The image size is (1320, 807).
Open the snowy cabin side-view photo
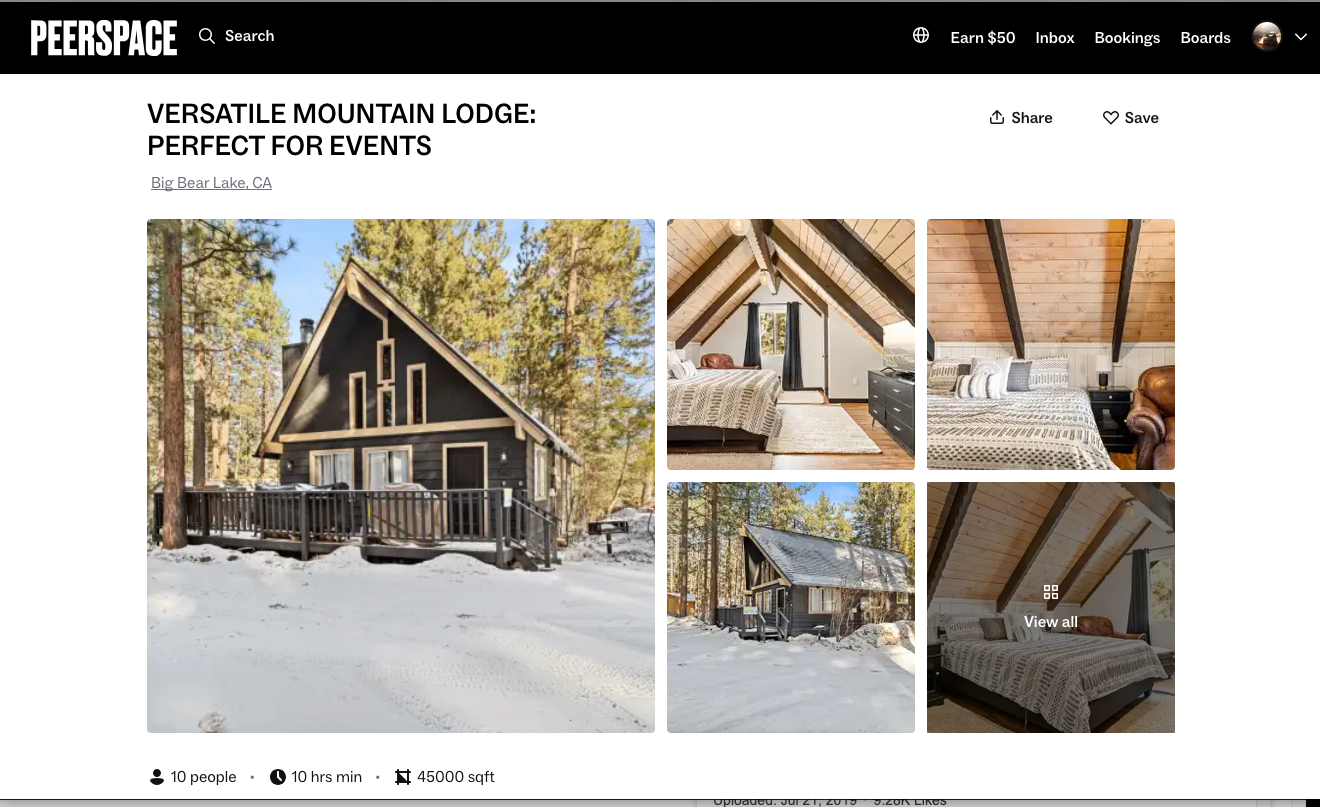tap(791, 608)
